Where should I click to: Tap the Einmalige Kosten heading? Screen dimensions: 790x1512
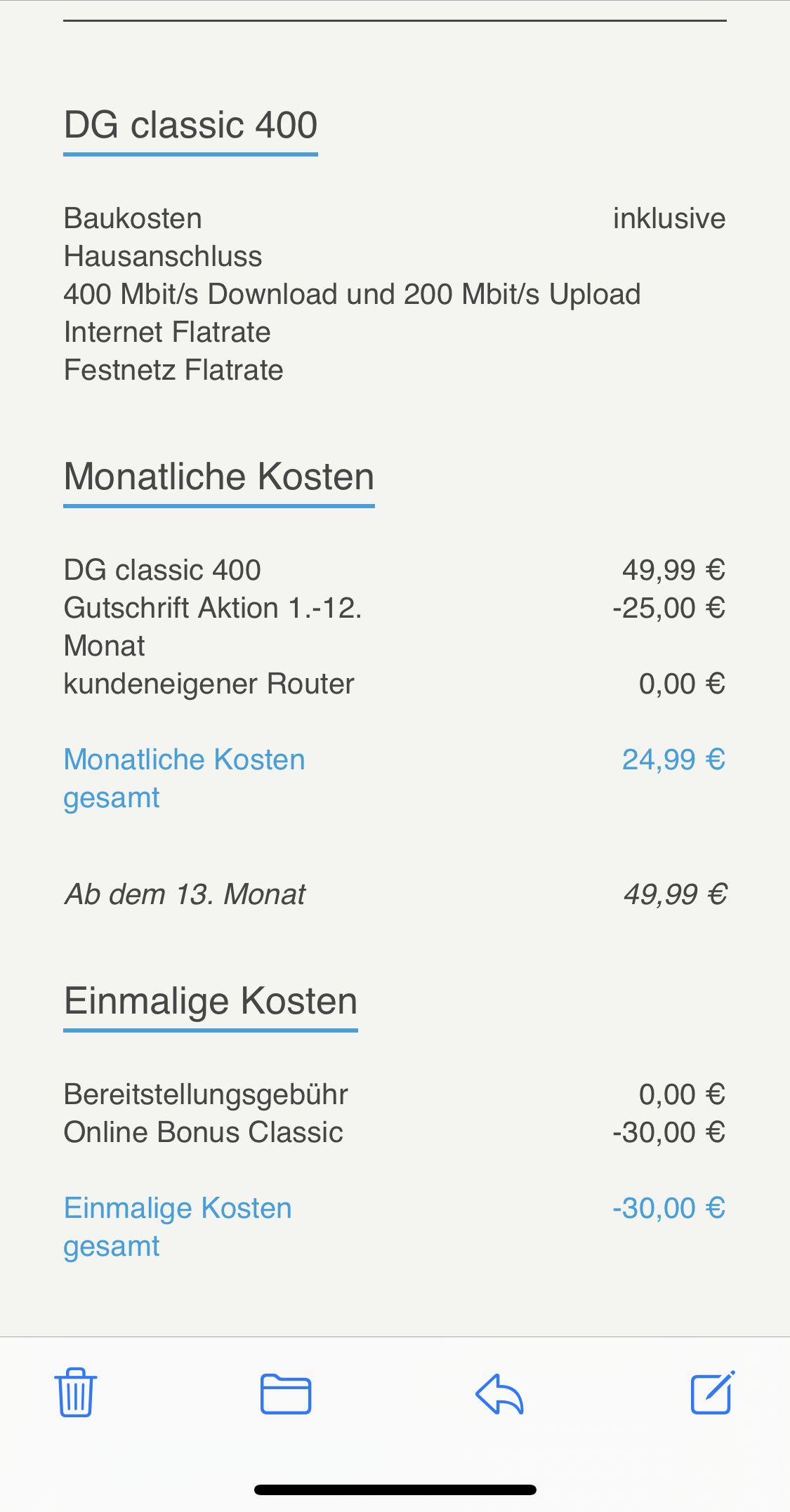211,1001
